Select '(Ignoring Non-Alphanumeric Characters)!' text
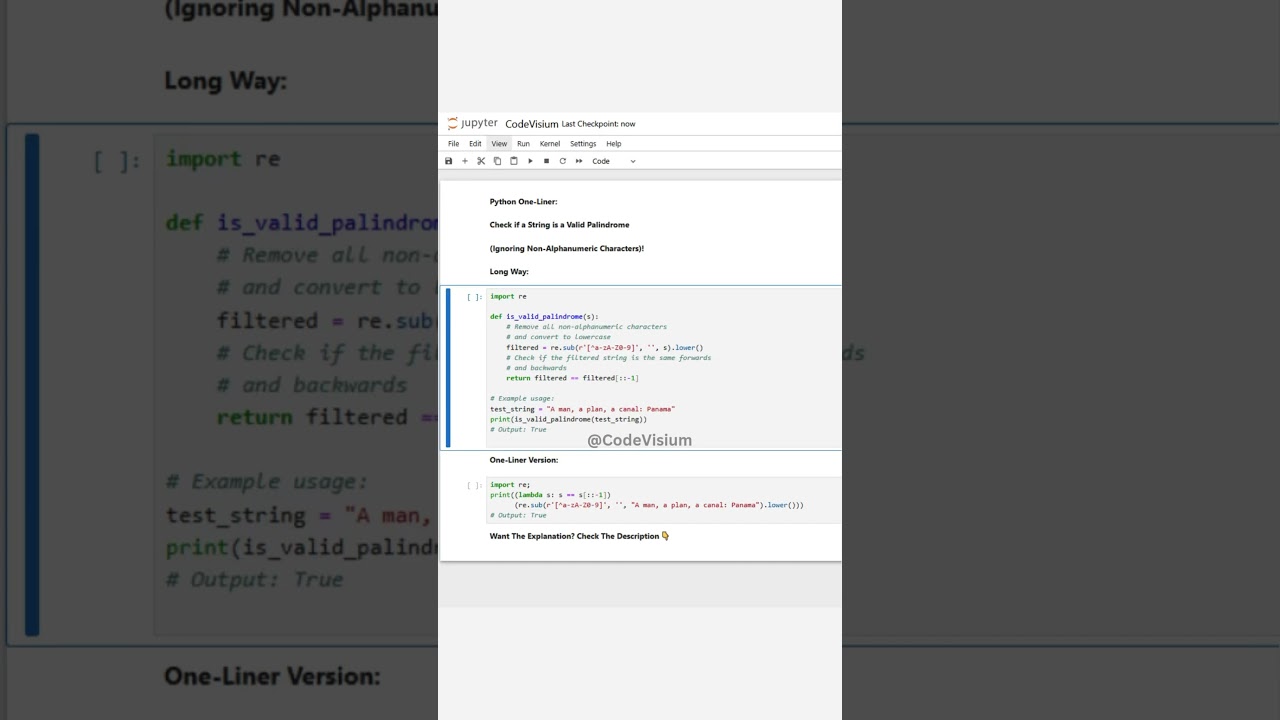 (x=566, y=248)
